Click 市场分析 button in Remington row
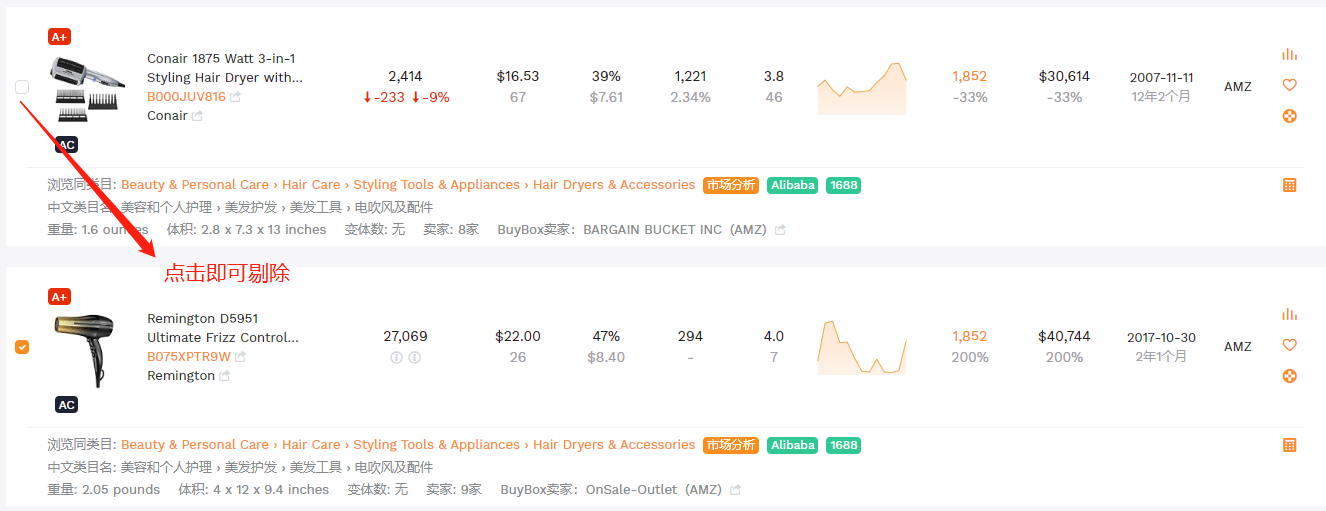The height and width of the screenshot is (511, 1326). point(731,445)
